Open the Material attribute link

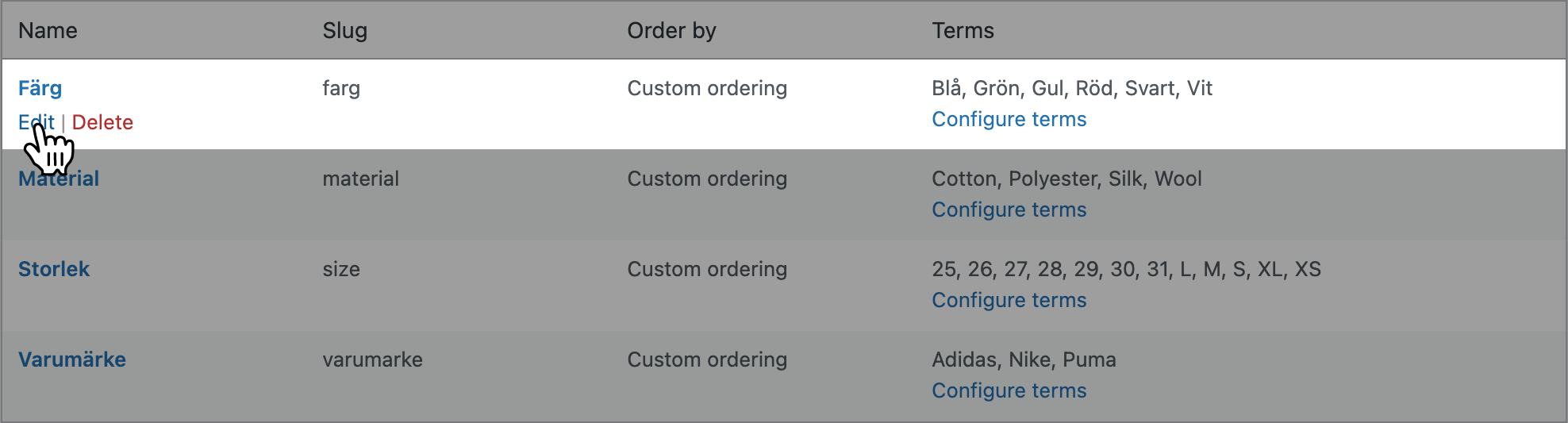click(59, 179)
